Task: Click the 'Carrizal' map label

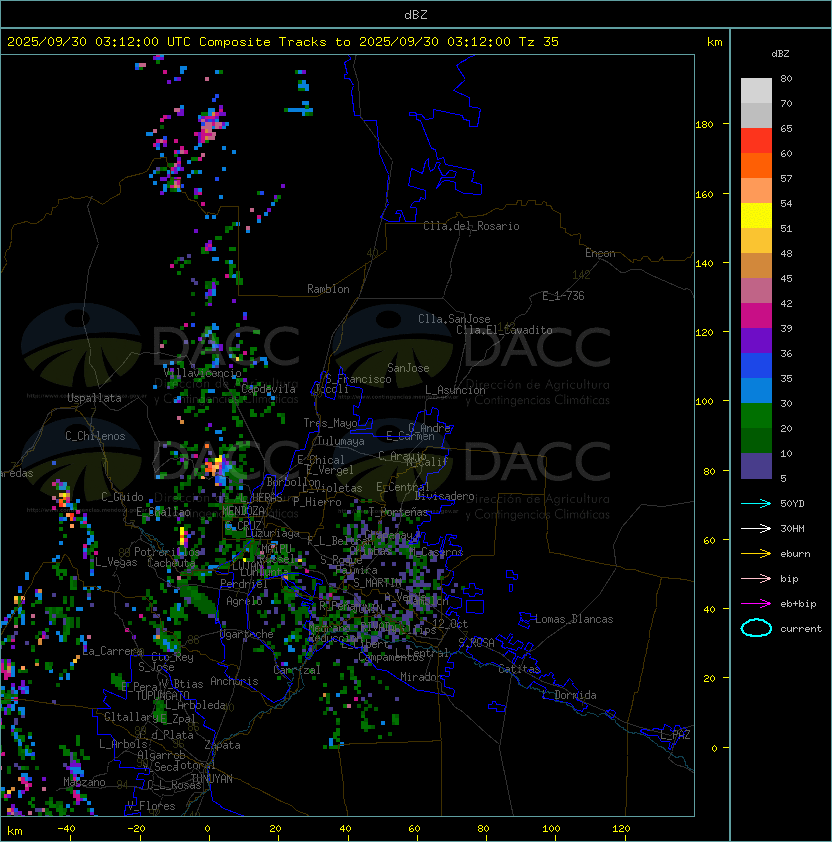Action: (297, 670)
